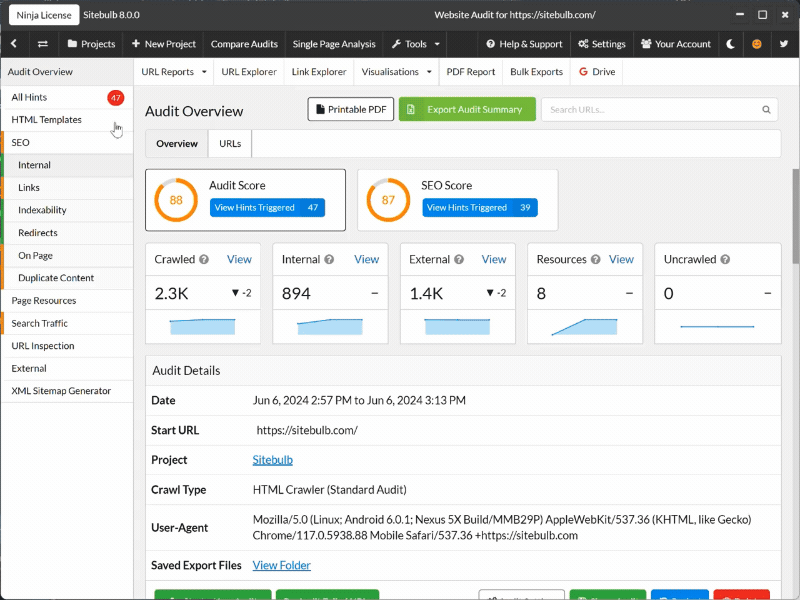This screenshot has height=600, width=800.
Task: Open Your Account
Action: pyautogui.click(x=676, y=44)
